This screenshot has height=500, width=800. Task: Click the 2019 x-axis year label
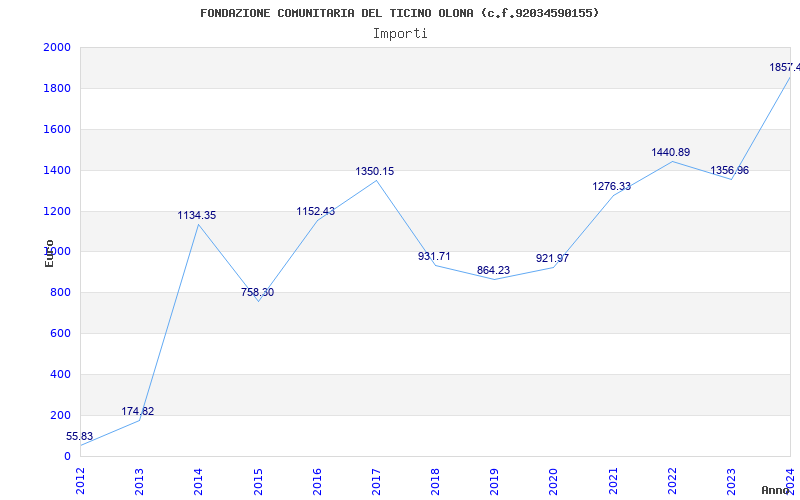(x=494, y=481)
